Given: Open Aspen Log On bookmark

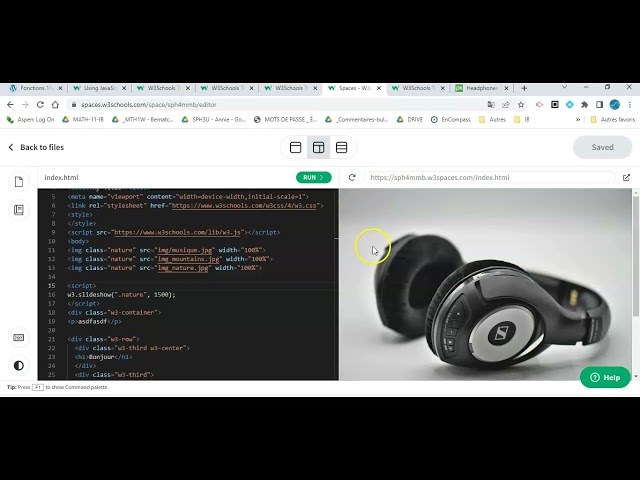Looking at the screenshot, I should (31, 120).
